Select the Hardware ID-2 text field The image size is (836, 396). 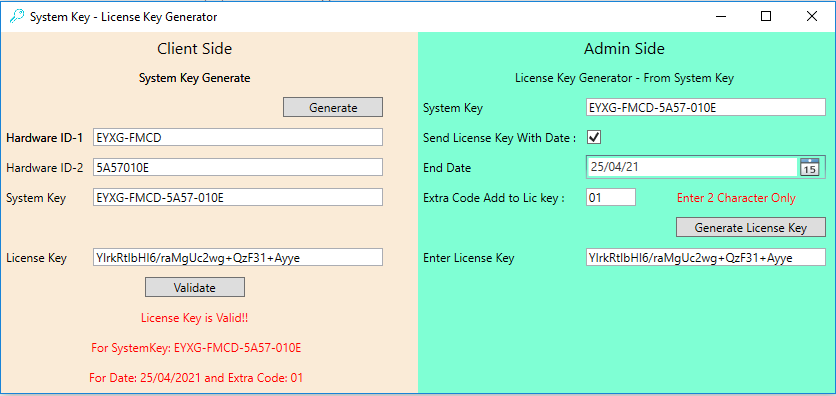tap(238, 167)
